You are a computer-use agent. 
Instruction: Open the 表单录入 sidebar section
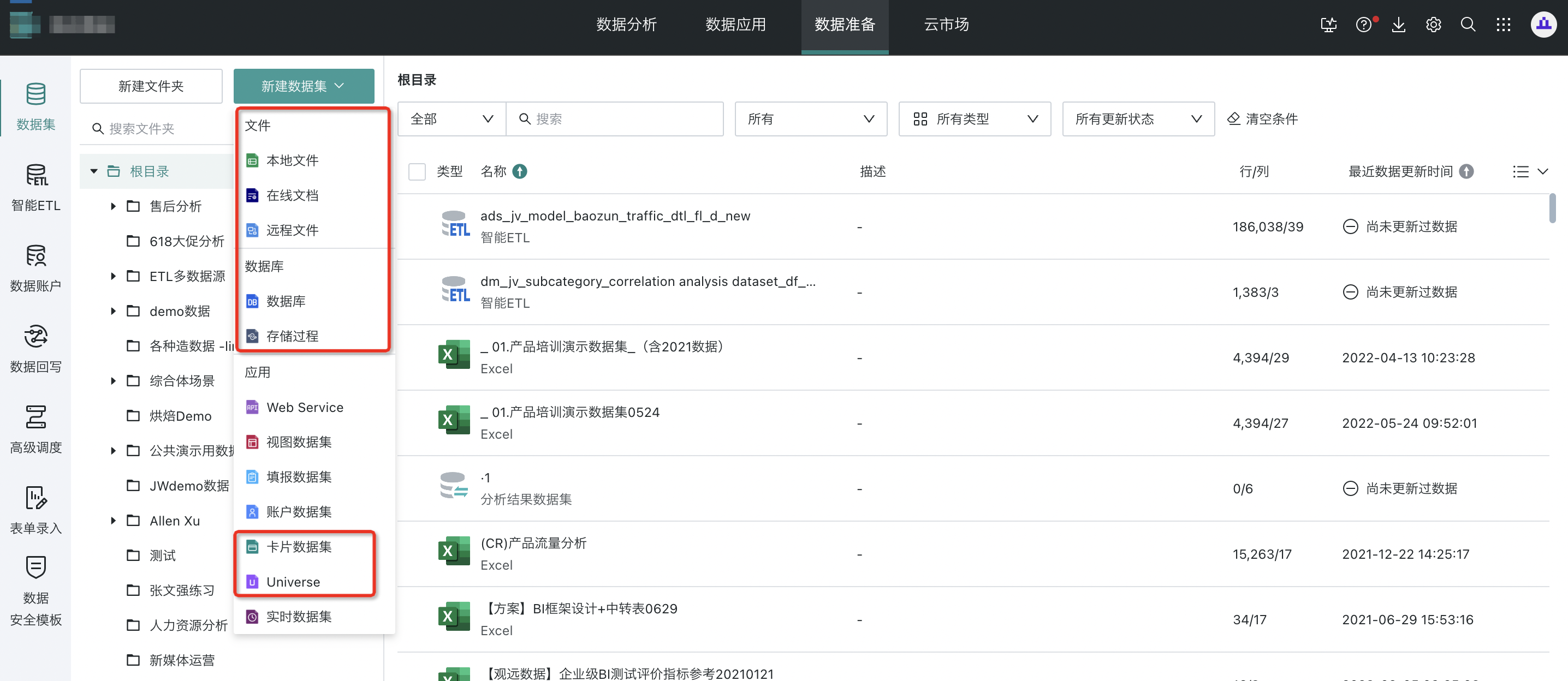click(35, 511)
